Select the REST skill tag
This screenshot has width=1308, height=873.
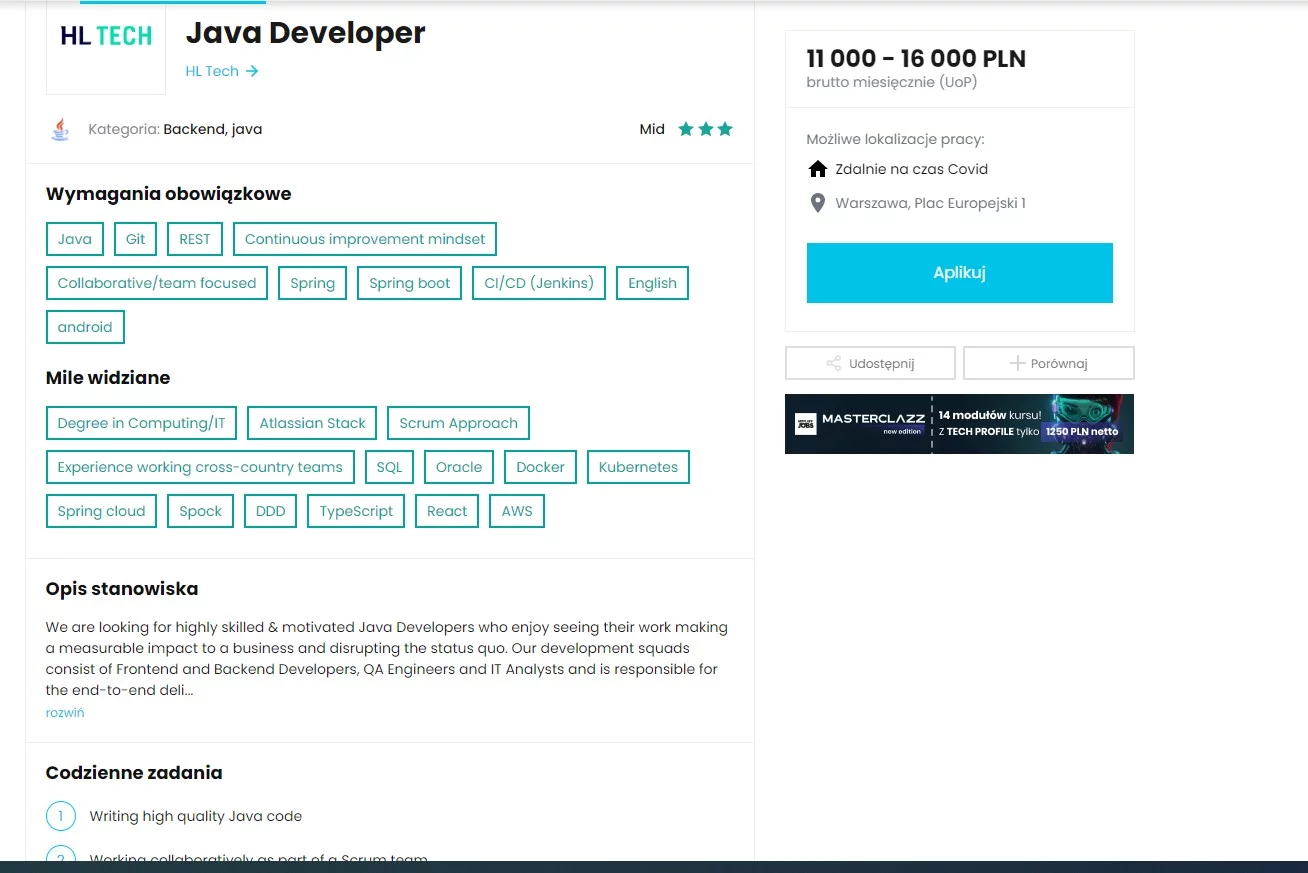tap(195, 239)
